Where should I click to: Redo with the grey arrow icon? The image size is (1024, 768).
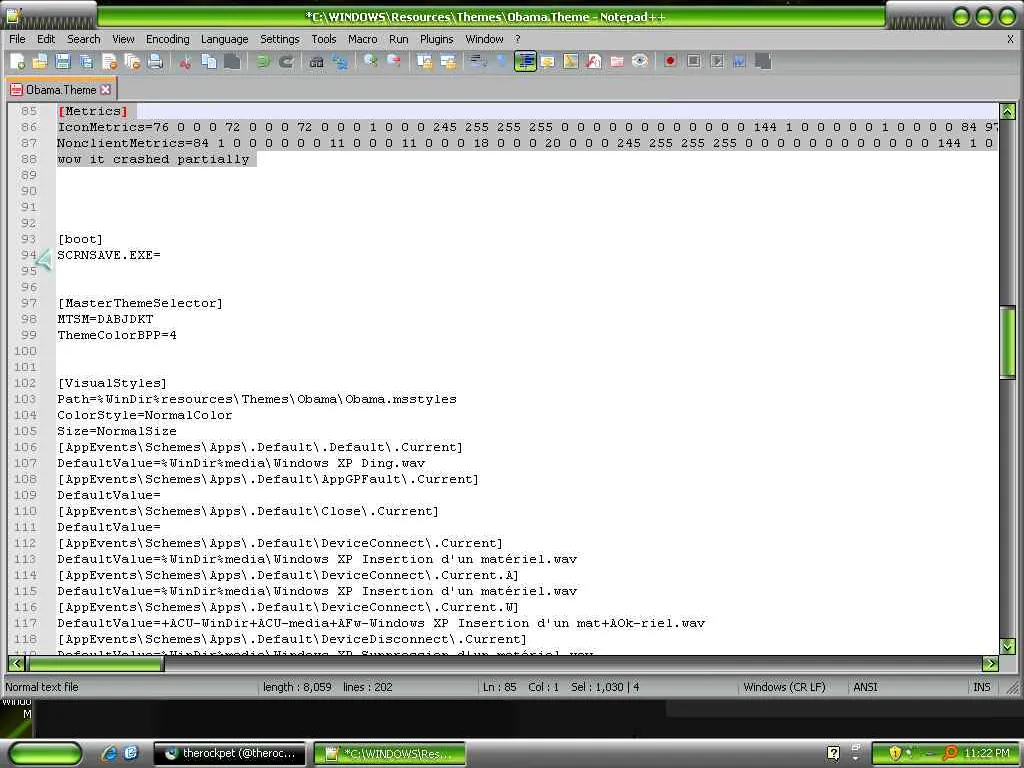point(285,61)
